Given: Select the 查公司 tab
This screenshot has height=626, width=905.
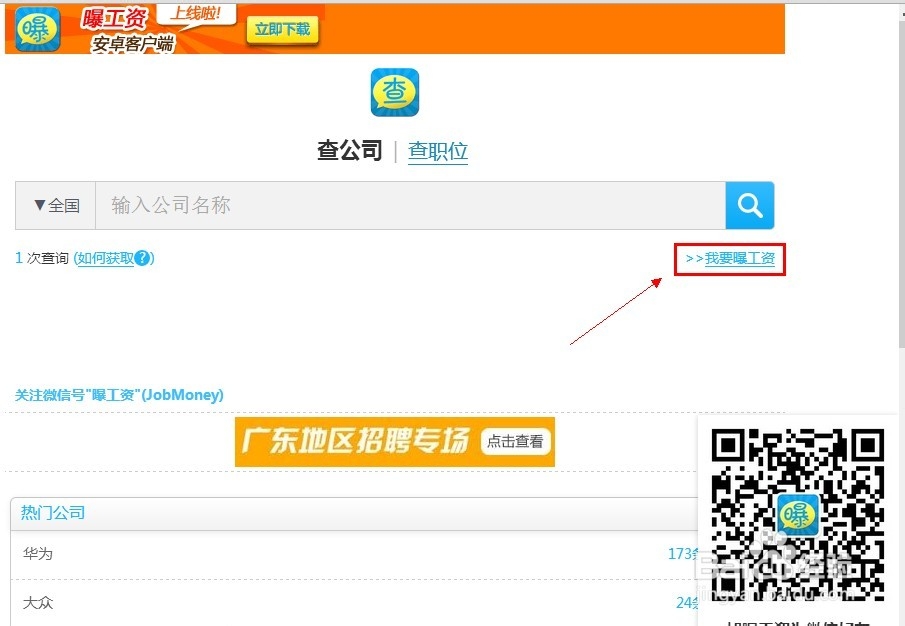Looking at the screenshot, I should pos(350,149).
